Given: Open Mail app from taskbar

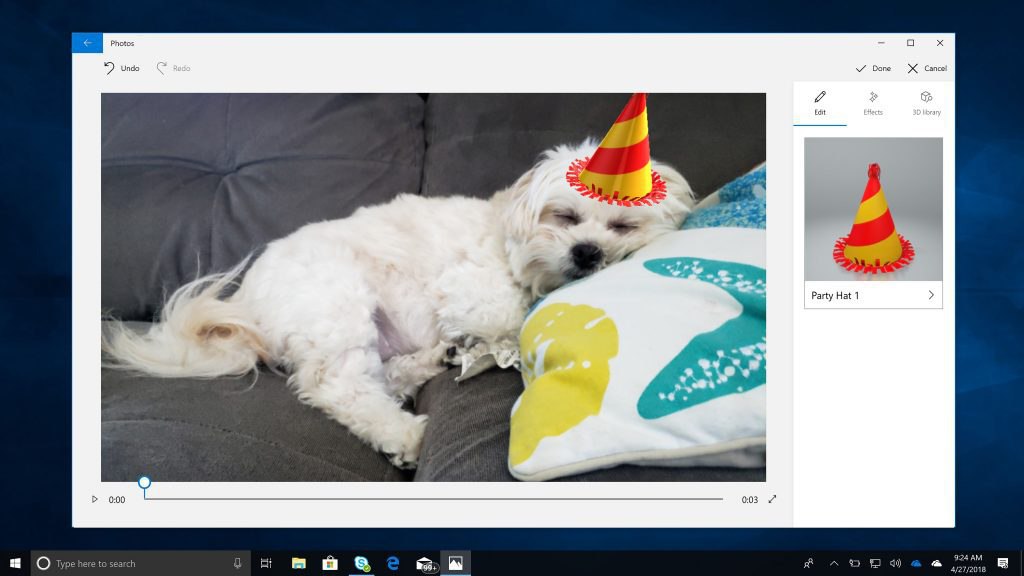Looking at the screenshot, I should (424, 563).
